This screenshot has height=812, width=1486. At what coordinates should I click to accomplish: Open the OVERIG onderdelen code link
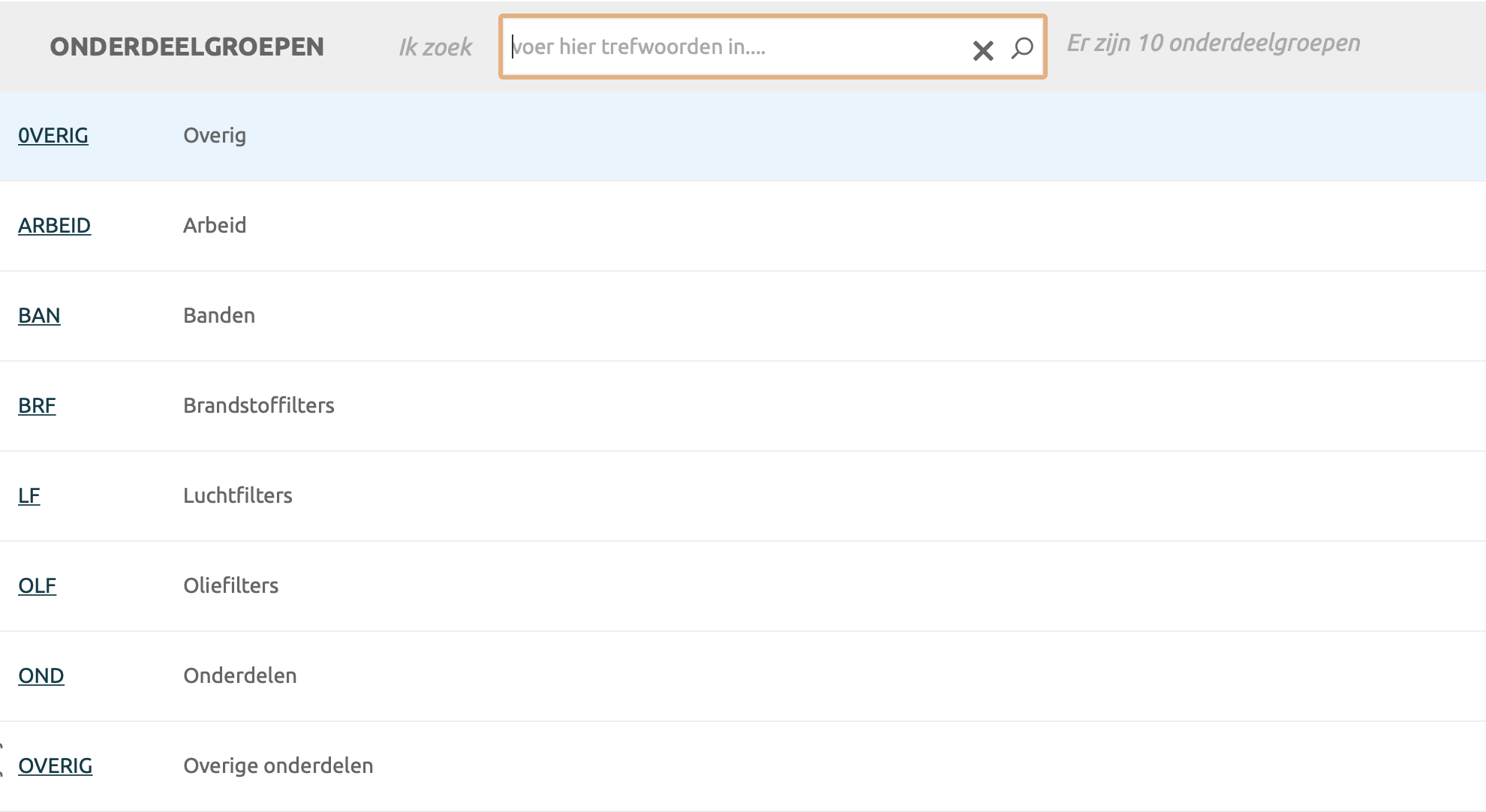click(x=55, y=766)
